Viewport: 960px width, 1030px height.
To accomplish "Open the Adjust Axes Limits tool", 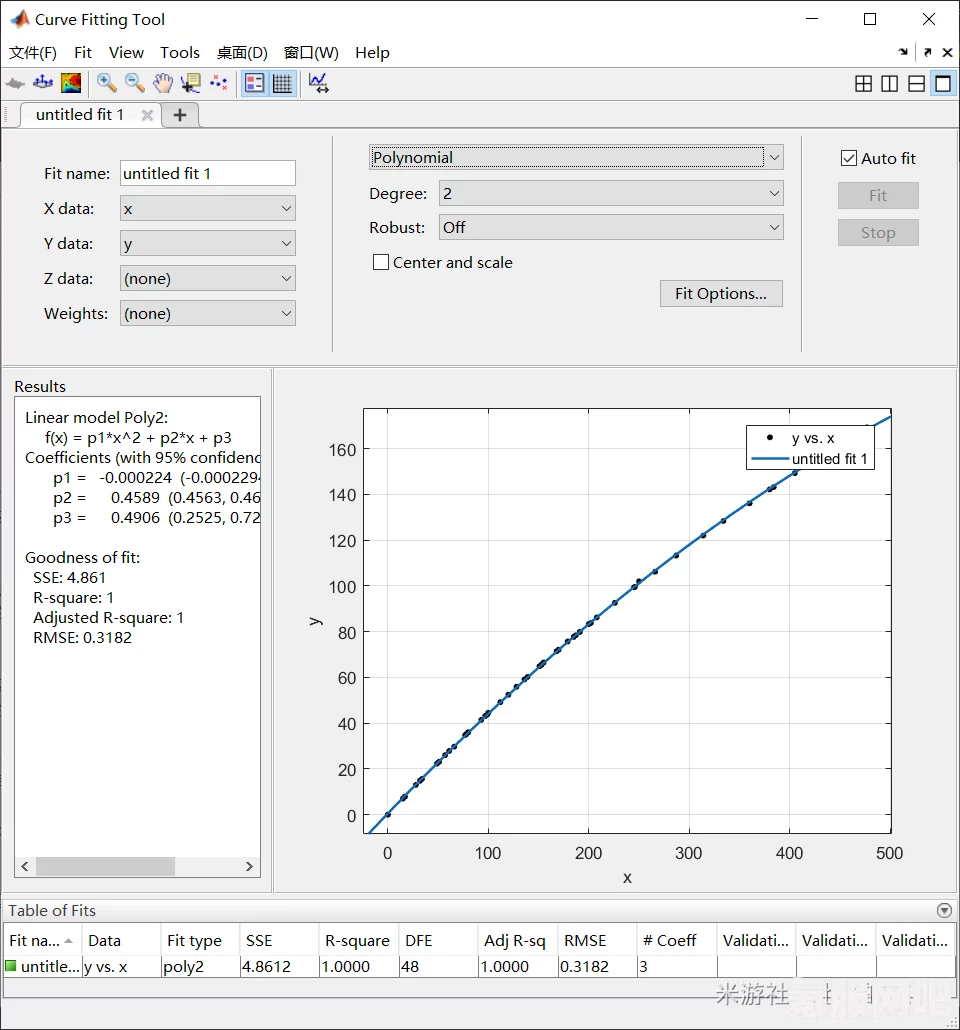I will pos(319,83).
